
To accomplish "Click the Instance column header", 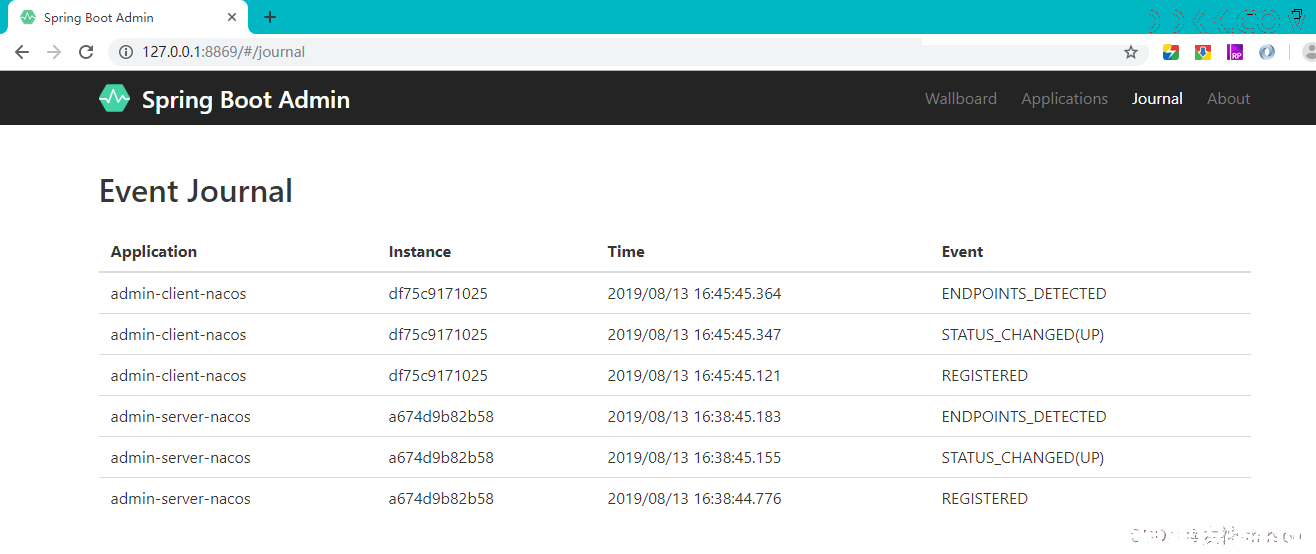I will click(x=420, y=252).
